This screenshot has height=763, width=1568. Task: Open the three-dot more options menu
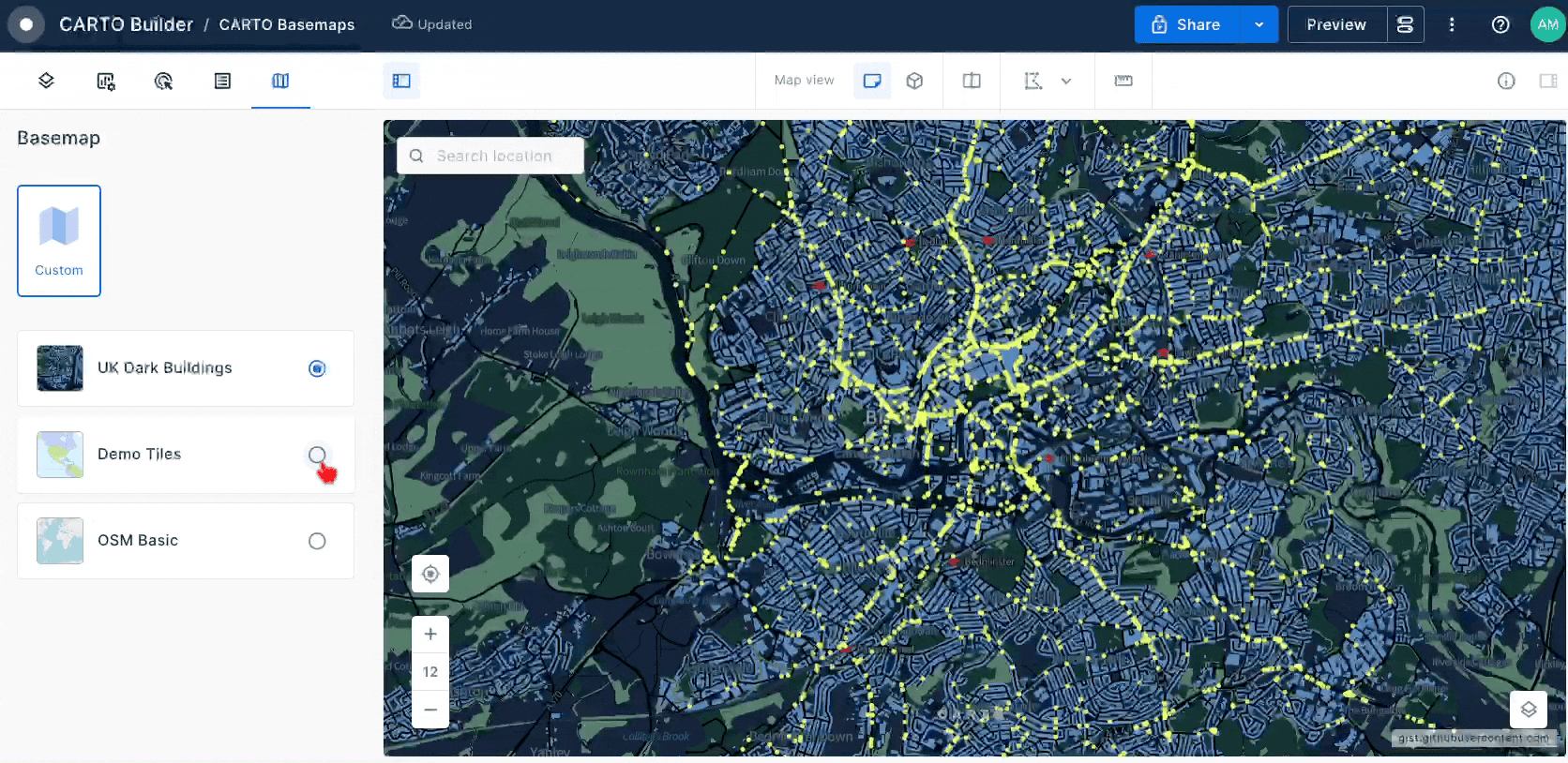pos(1452,24)
